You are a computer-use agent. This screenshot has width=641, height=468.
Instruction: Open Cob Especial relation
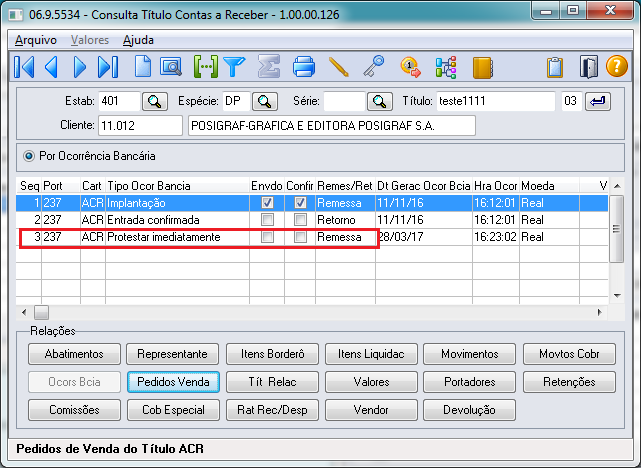point(173,410)
